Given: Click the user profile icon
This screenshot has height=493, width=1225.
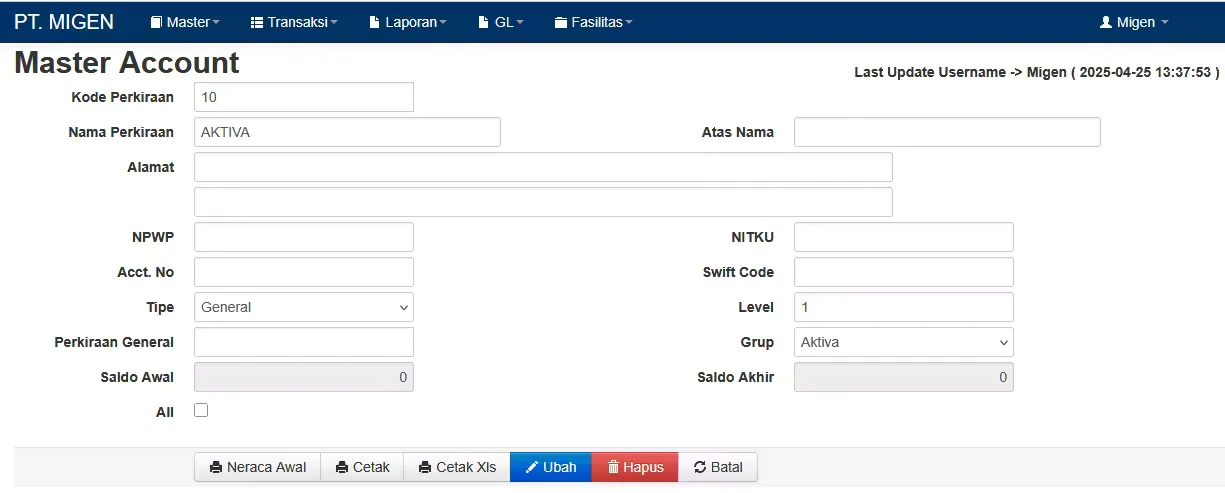Looking at the screenshot, I should (1106, 22).
